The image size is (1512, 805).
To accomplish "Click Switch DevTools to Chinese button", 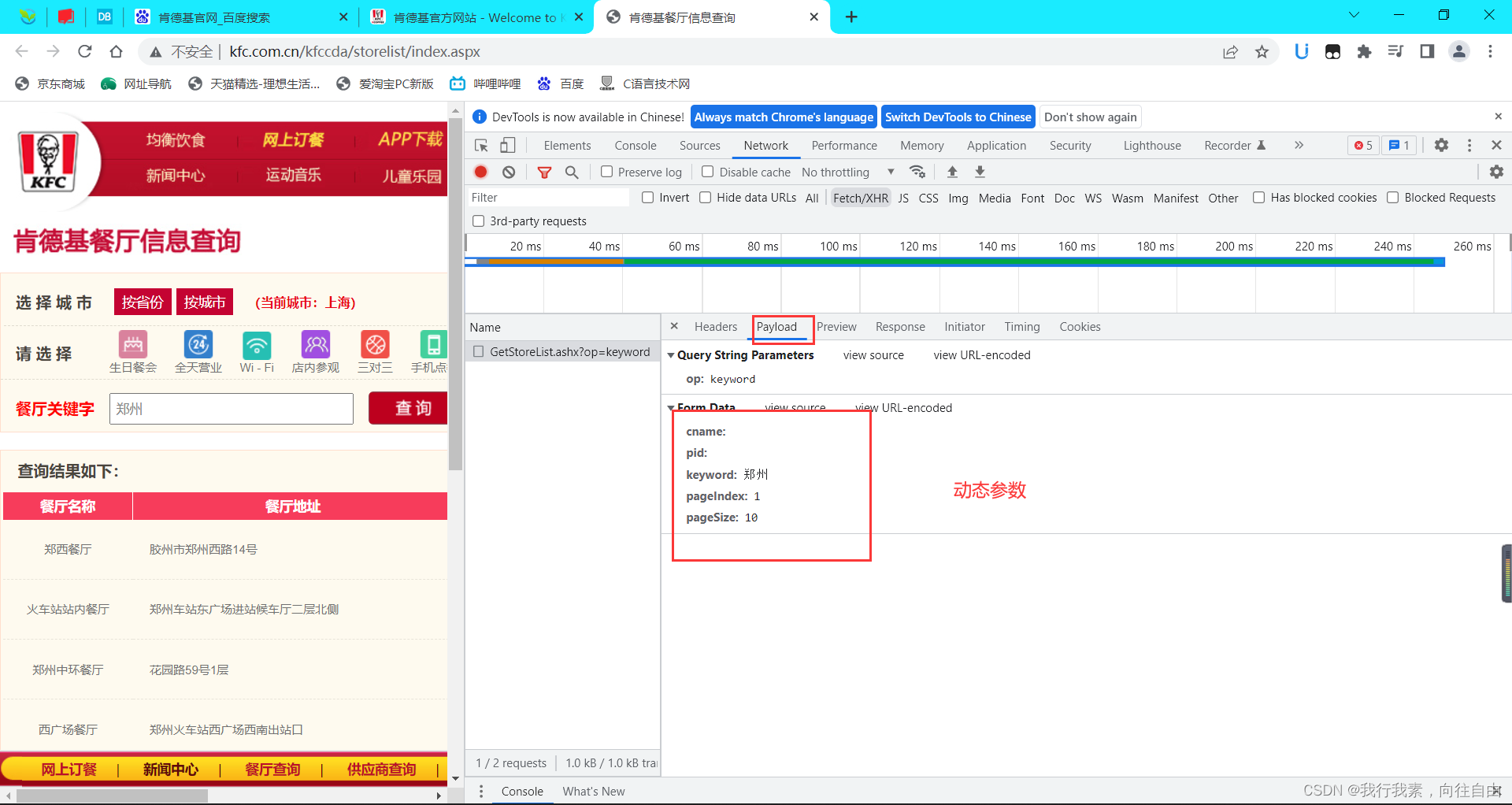I will [x=958, y=117].
